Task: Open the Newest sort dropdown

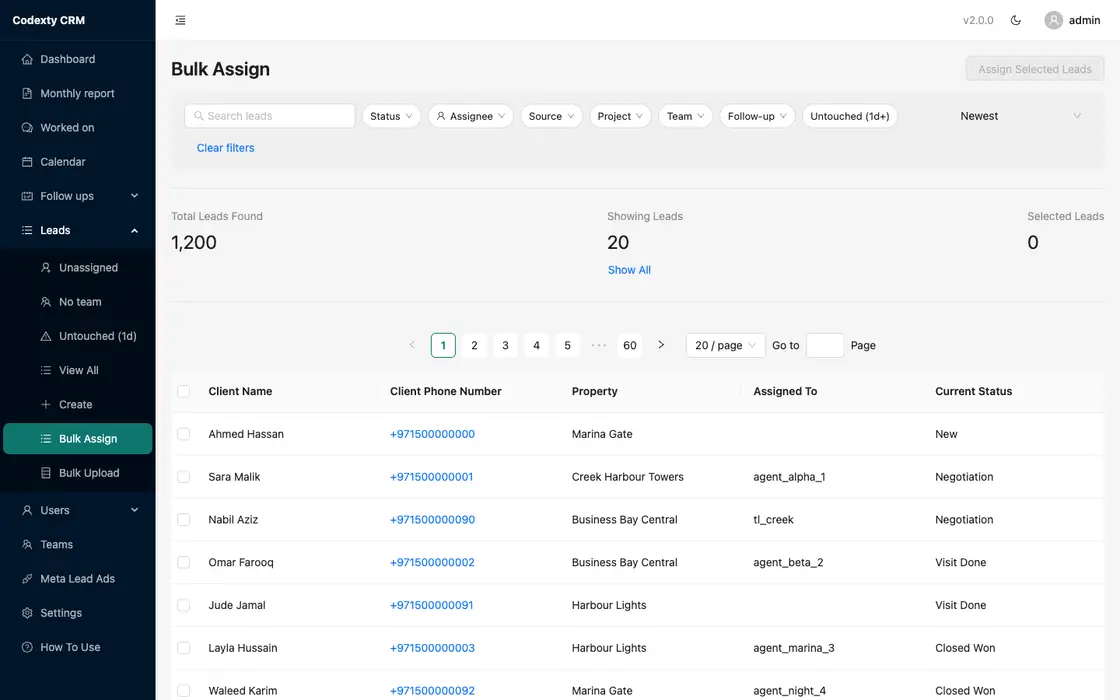Action: [1020, 116]
